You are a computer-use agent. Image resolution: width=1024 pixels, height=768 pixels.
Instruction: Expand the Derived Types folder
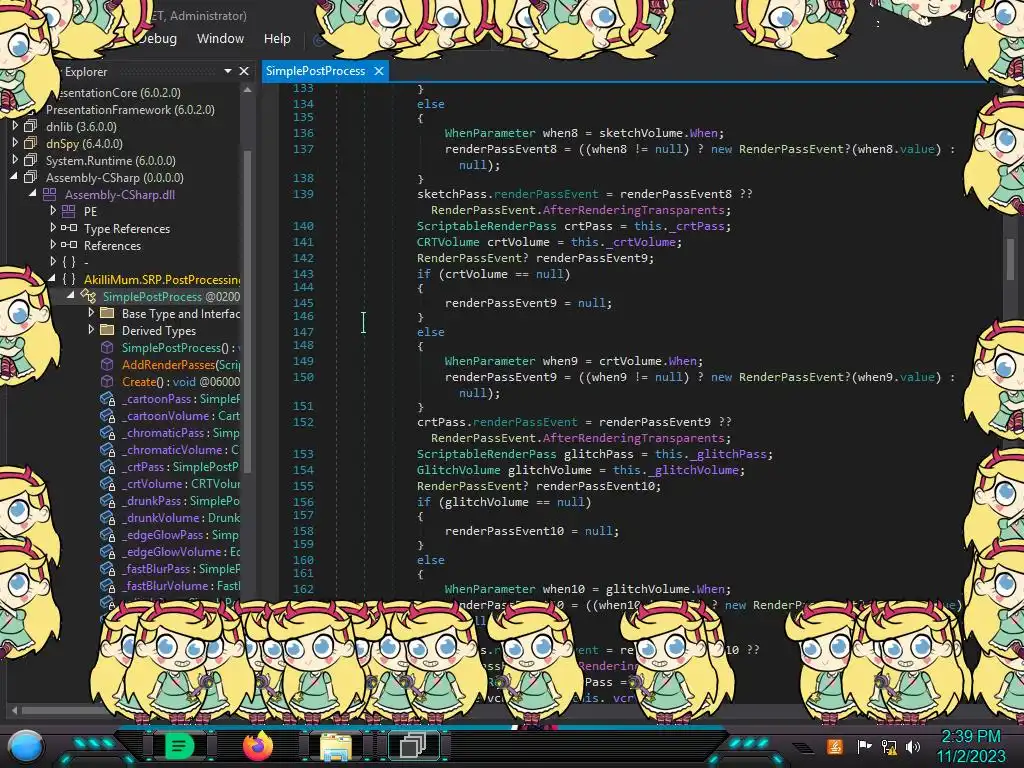[x=91, y=330]
